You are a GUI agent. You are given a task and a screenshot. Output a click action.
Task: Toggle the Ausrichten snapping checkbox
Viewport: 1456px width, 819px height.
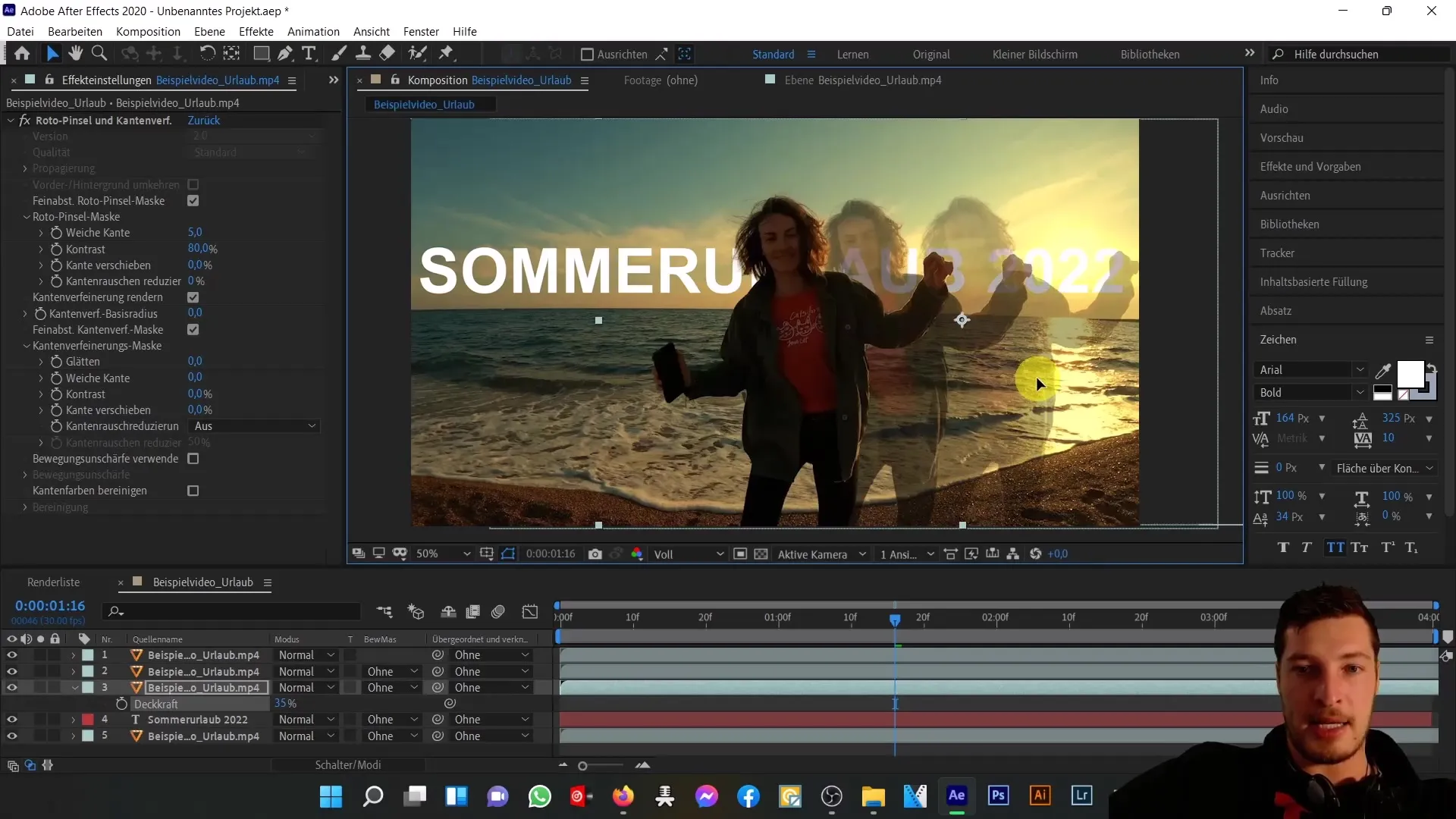pos(587,55)
